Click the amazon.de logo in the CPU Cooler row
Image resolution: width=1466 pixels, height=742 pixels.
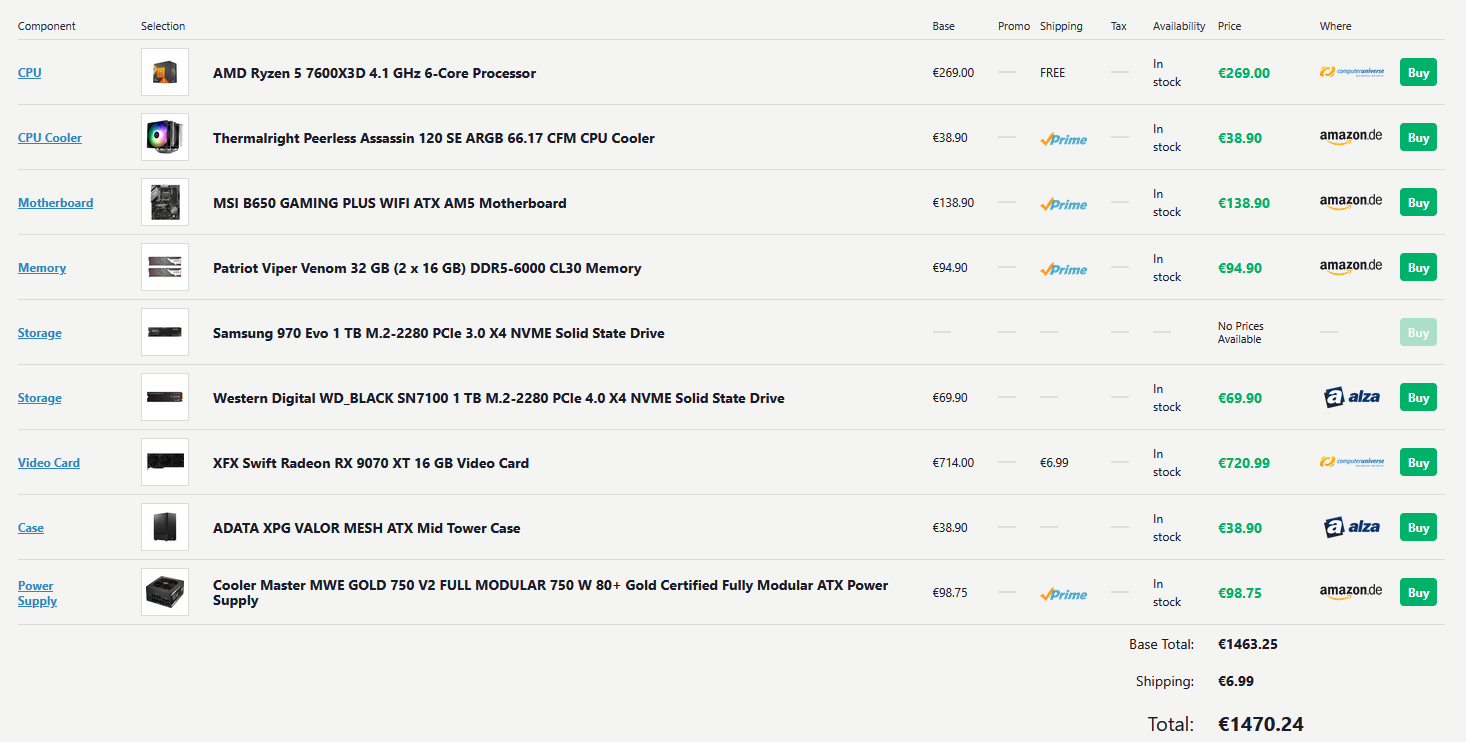tap(1351, 137)
